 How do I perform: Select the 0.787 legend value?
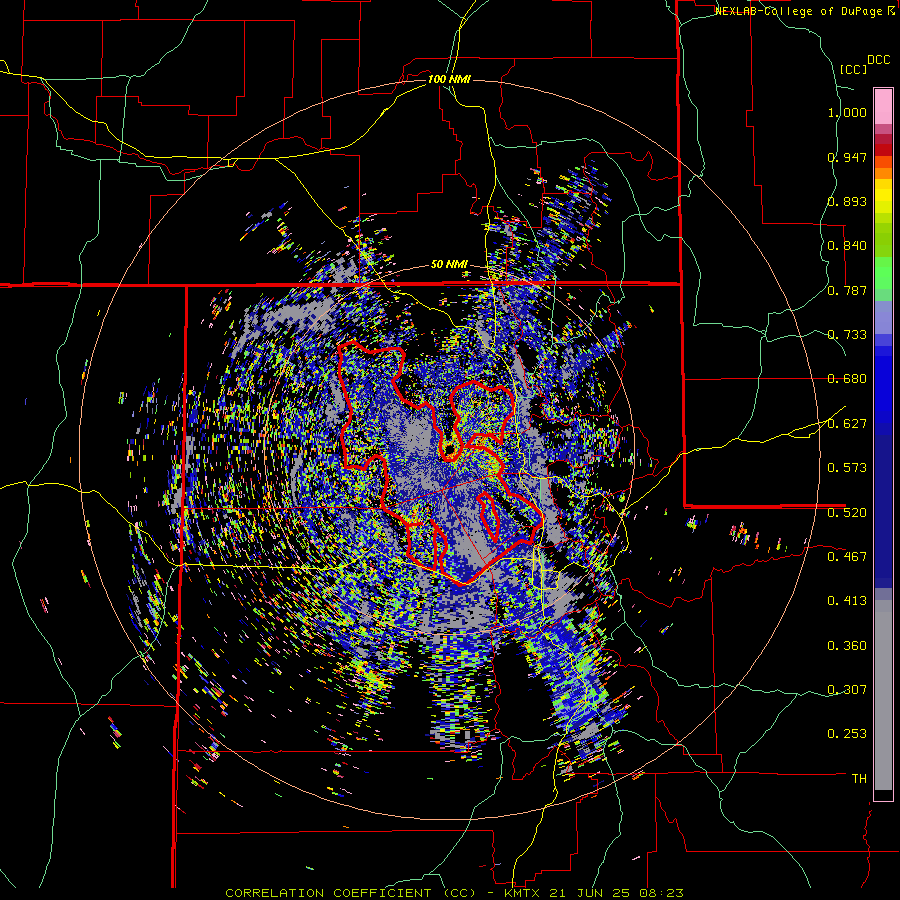[x=847, y=290]
